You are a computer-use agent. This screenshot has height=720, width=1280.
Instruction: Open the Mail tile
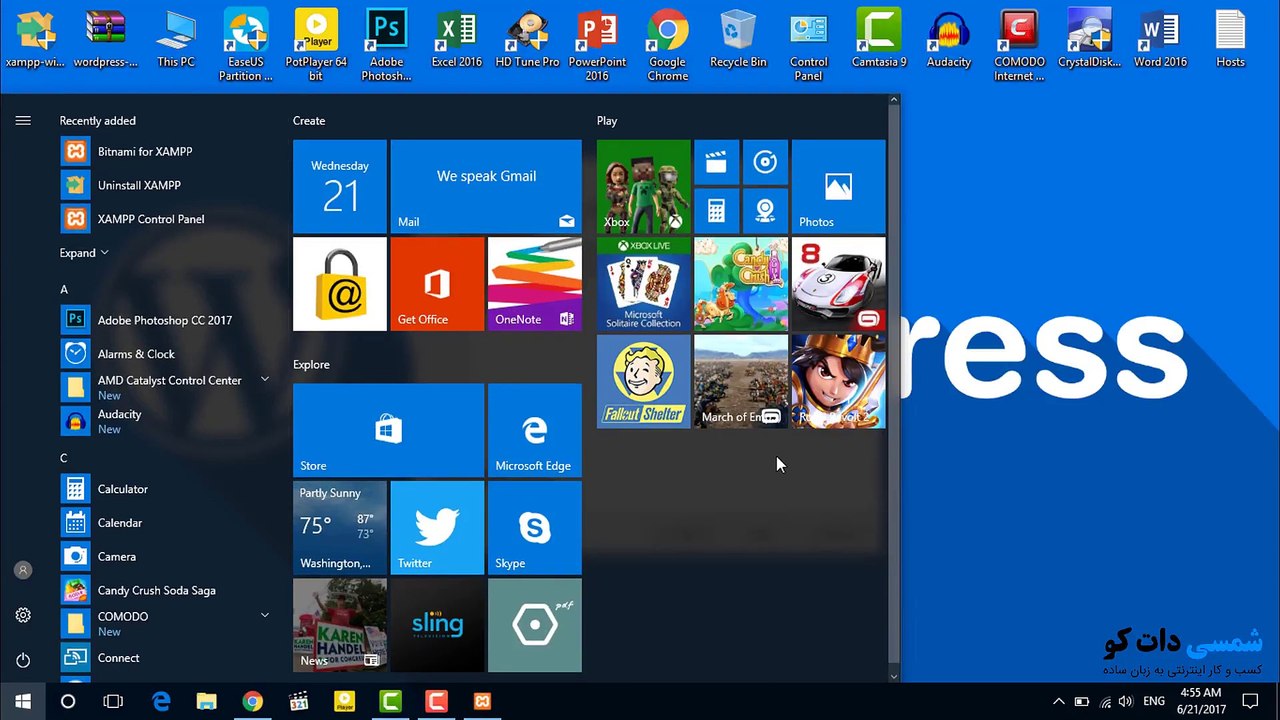pos(486,186)
